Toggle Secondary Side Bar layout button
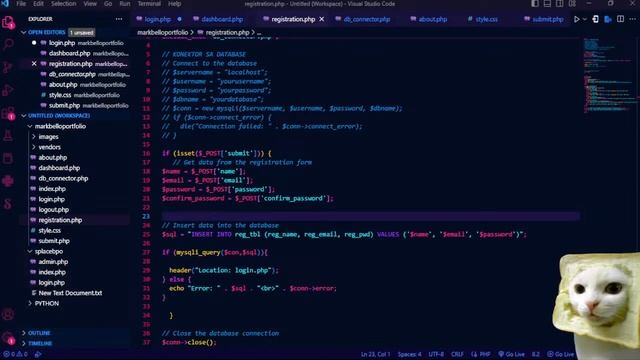The height and width of the screenshot is (360, 640). point(560,4)
